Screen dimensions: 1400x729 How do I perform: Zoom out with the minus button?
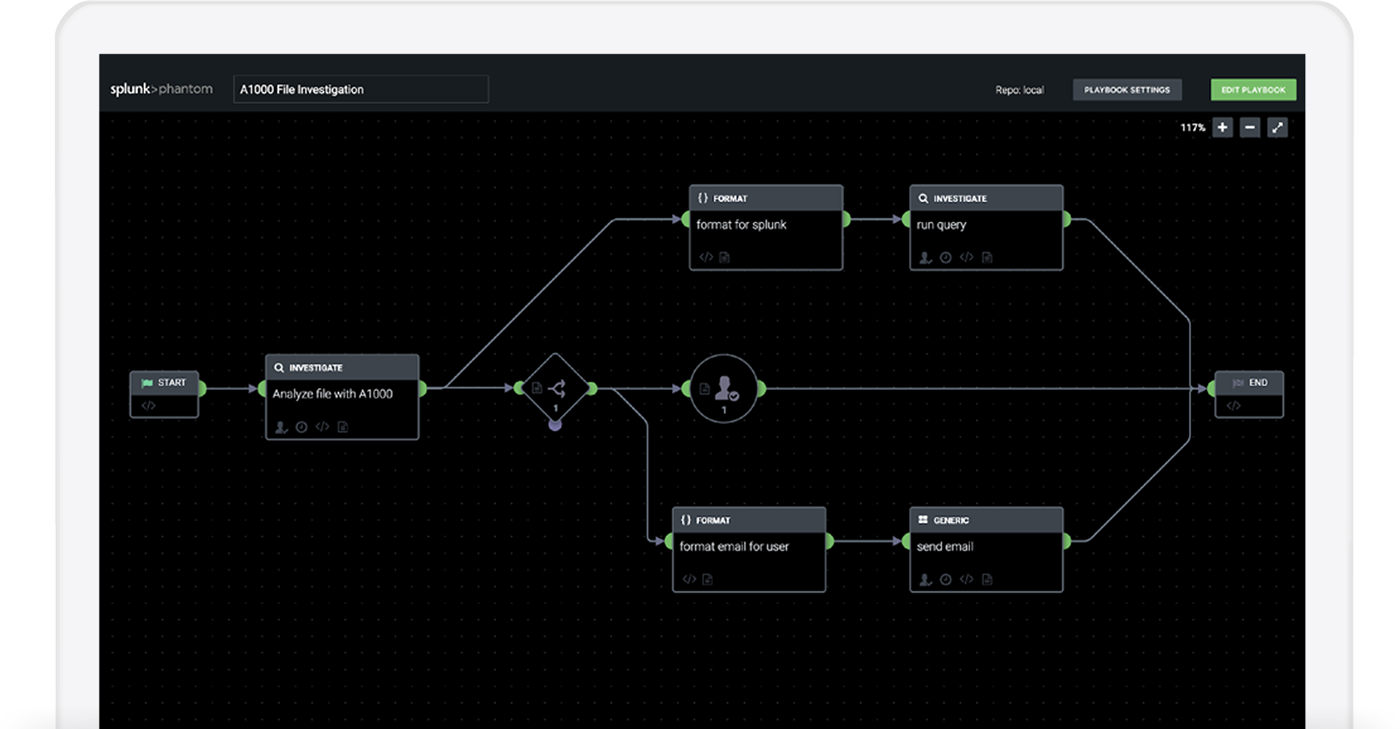tap(1249, 128)
